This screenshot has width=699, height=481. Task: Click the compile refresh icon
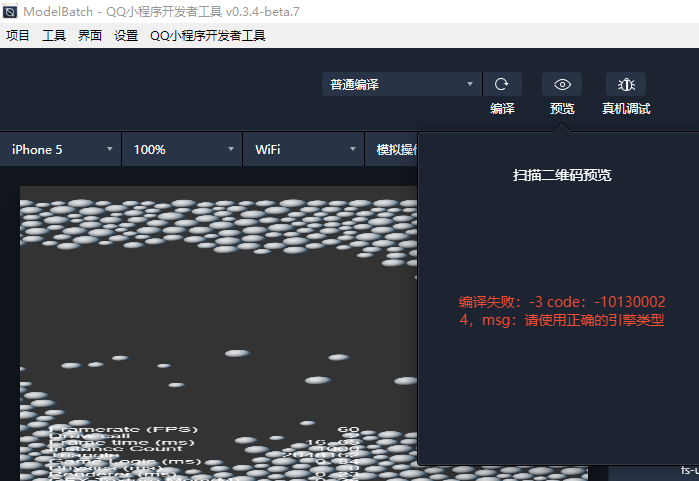(x=502, y=84)
